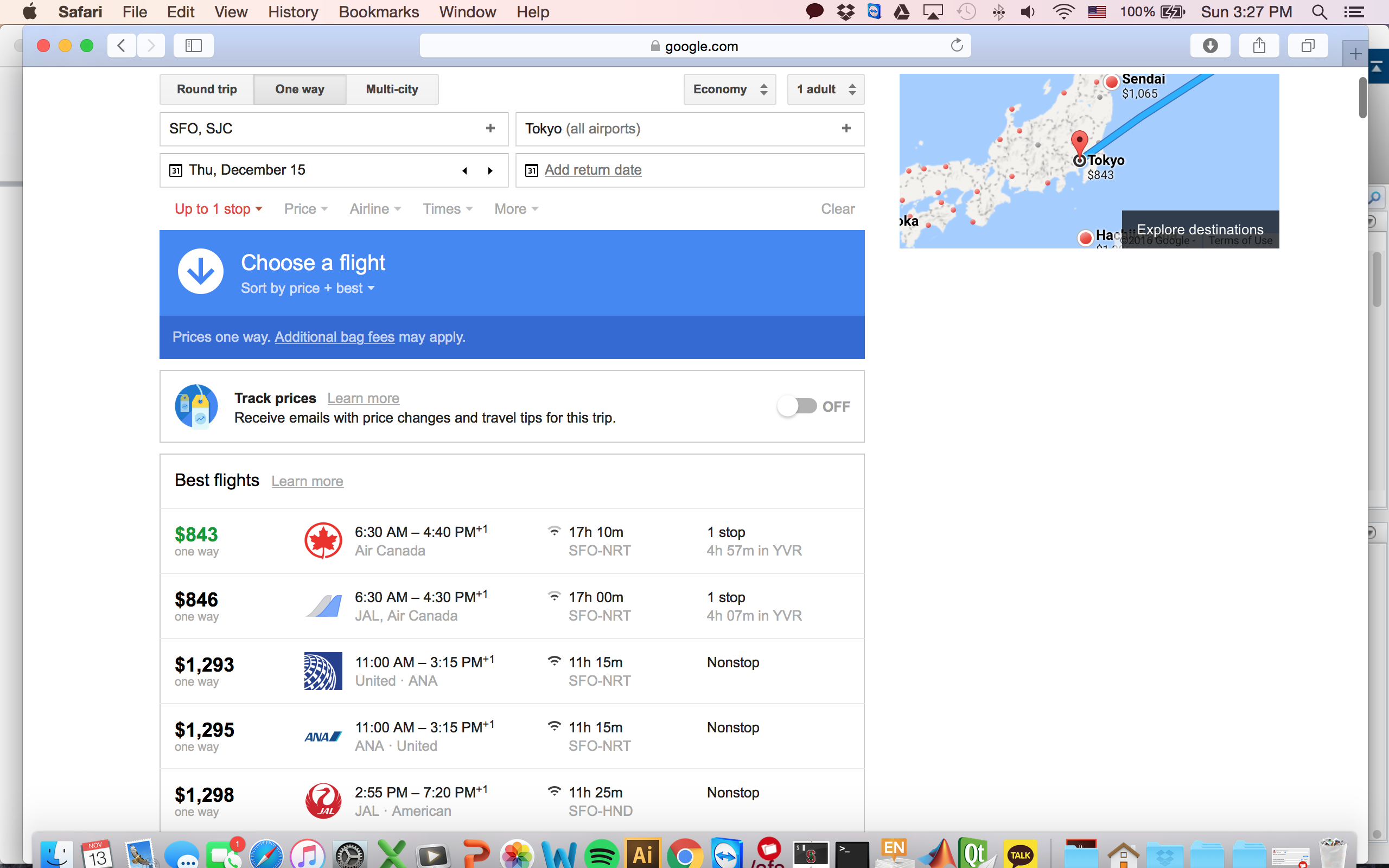Open the Window menu
Screen dimensions: 1389x868
coord(467,12)
